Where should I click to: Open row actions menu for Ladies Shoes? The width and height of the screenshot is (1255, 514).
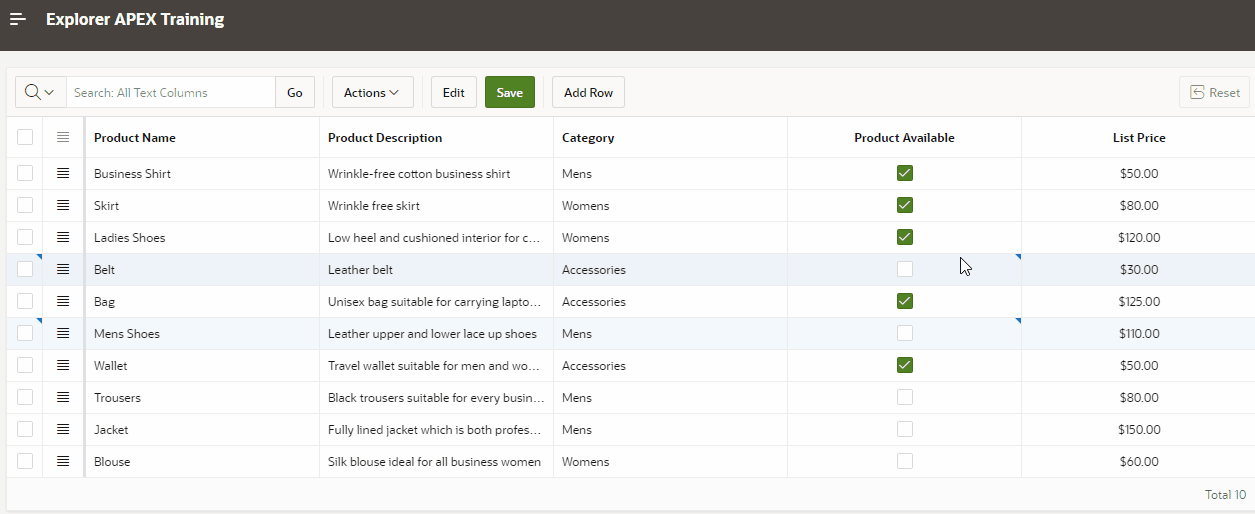[x=63, y=237]
